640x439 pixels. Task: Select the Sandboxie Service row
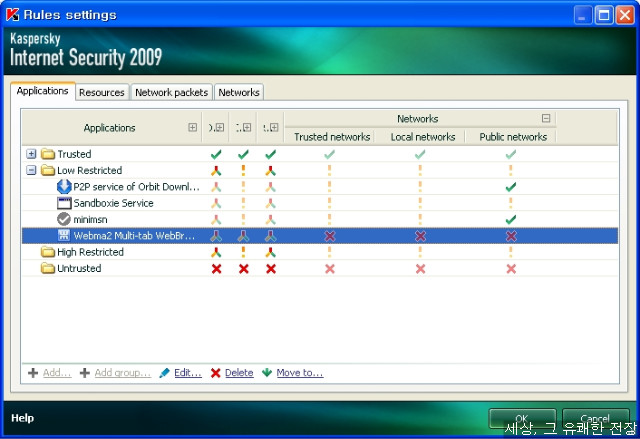tap(320, 203)
